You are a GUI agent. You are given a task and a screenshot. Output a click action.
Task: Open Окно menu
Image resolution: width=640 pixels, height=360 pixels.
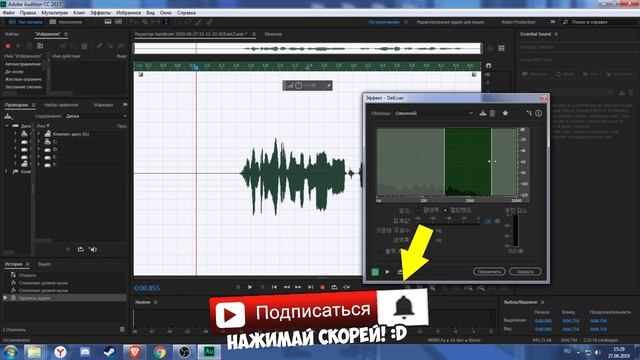pyautogui.click(x=166, y=13)
